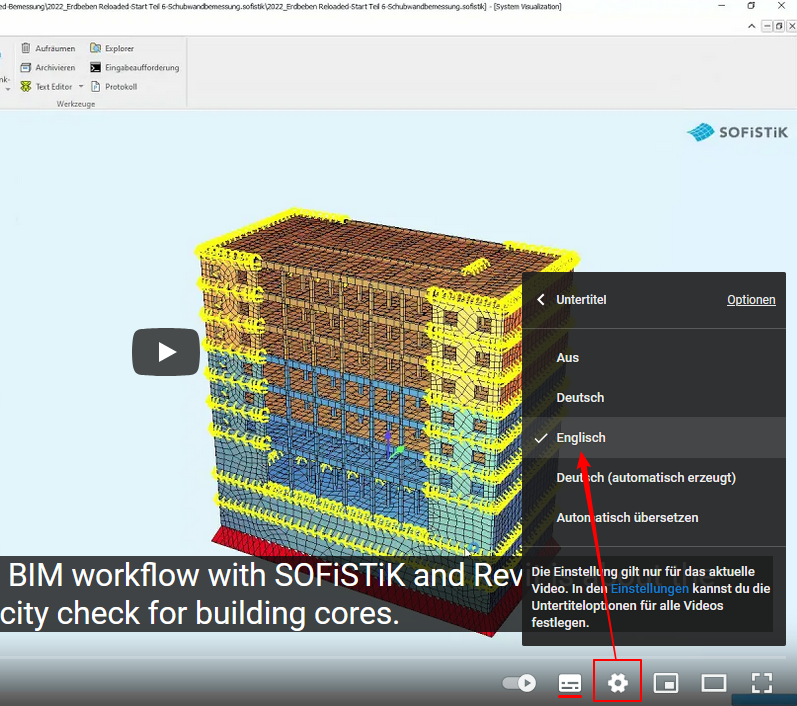Open the video settings gear

pyautogui.click(x=618, y=683)
